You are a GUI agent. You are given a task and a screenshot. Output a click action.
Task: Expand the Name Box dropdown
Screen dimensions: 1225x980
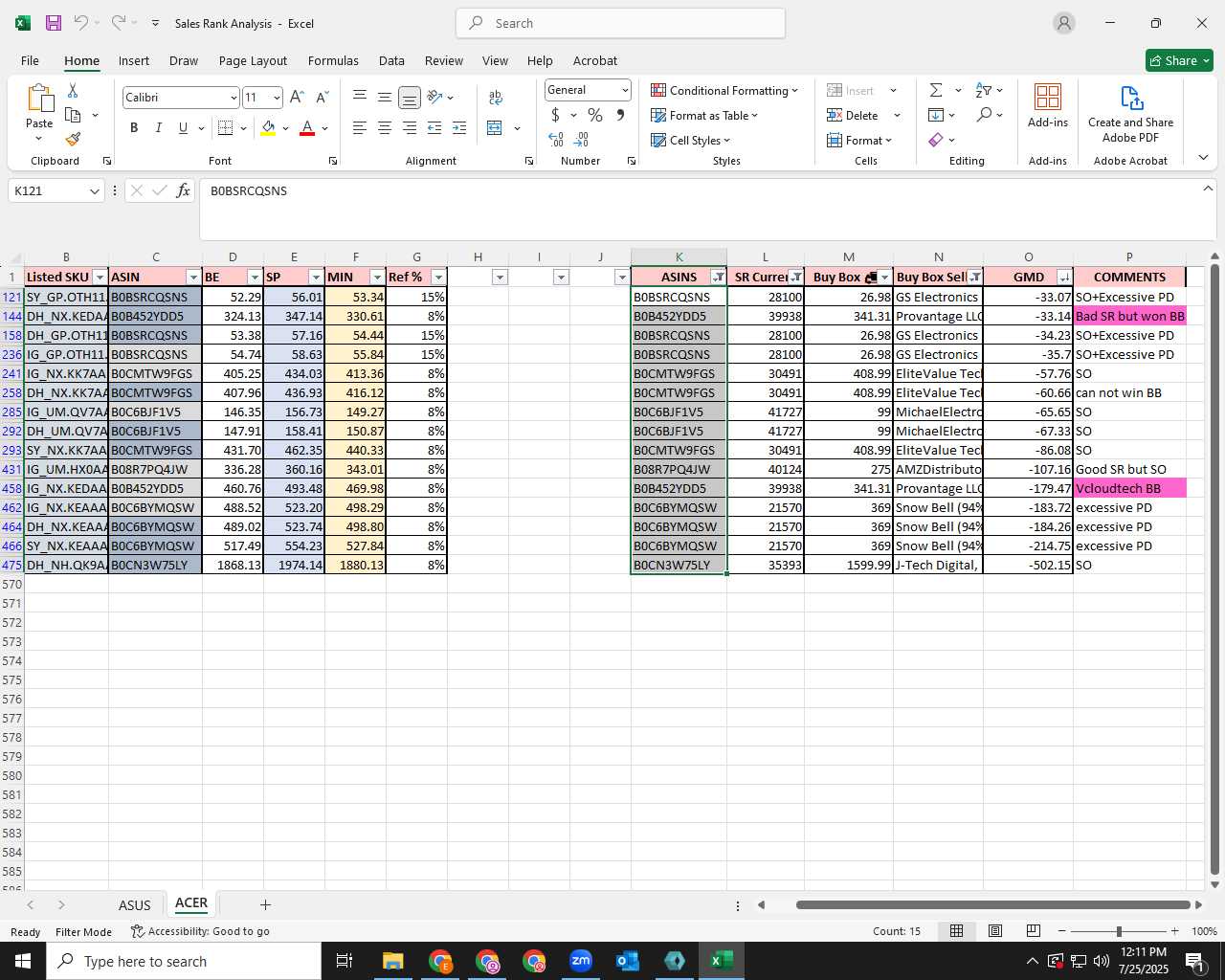94,191
